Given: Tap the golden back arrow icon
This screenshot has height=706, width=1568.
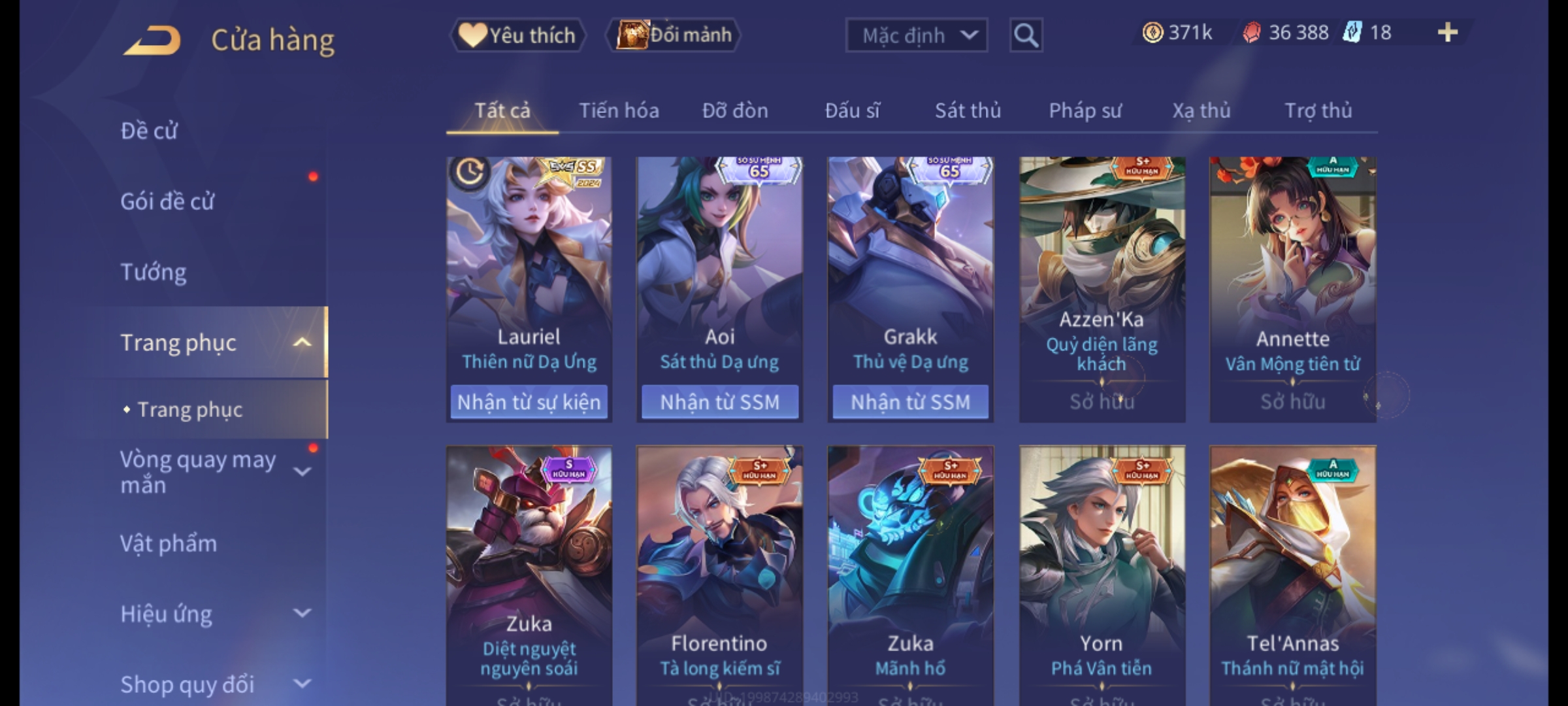Looking at the screenshot, I should [x=152, y=41].
